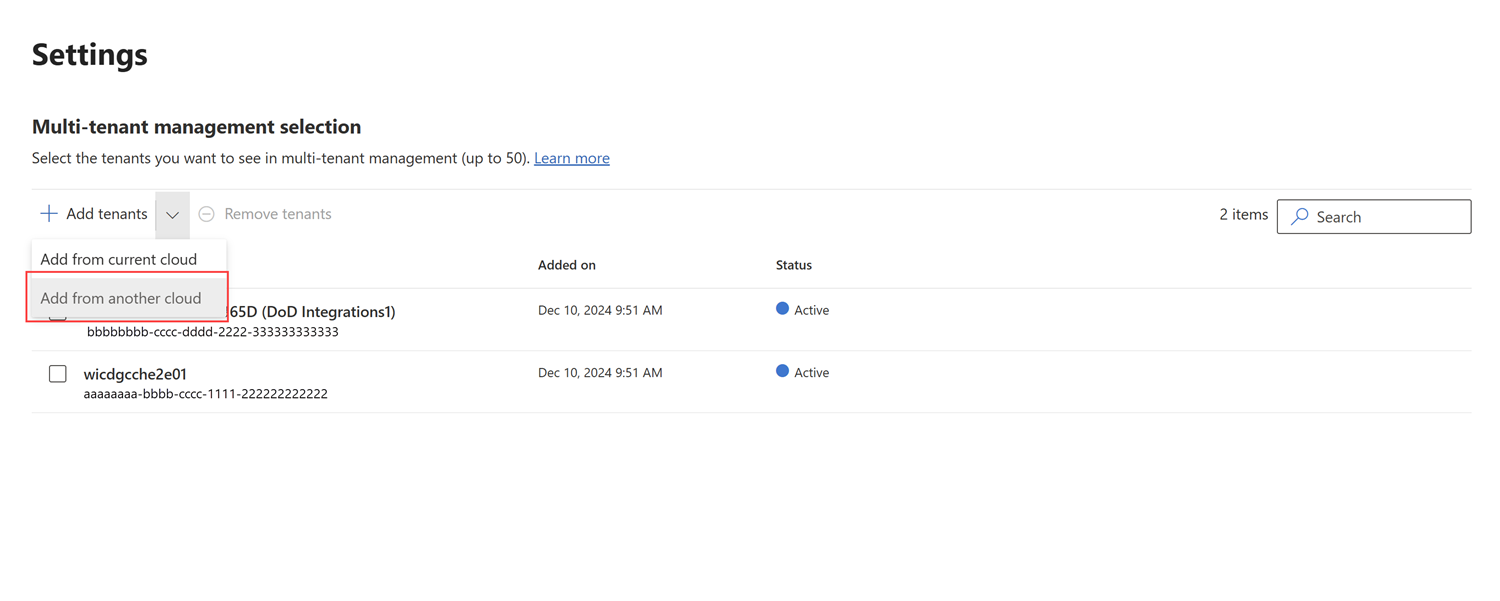Select the DoD Integrations1 tenant name
Screen dimensions: 1500x601
[312, 312]
